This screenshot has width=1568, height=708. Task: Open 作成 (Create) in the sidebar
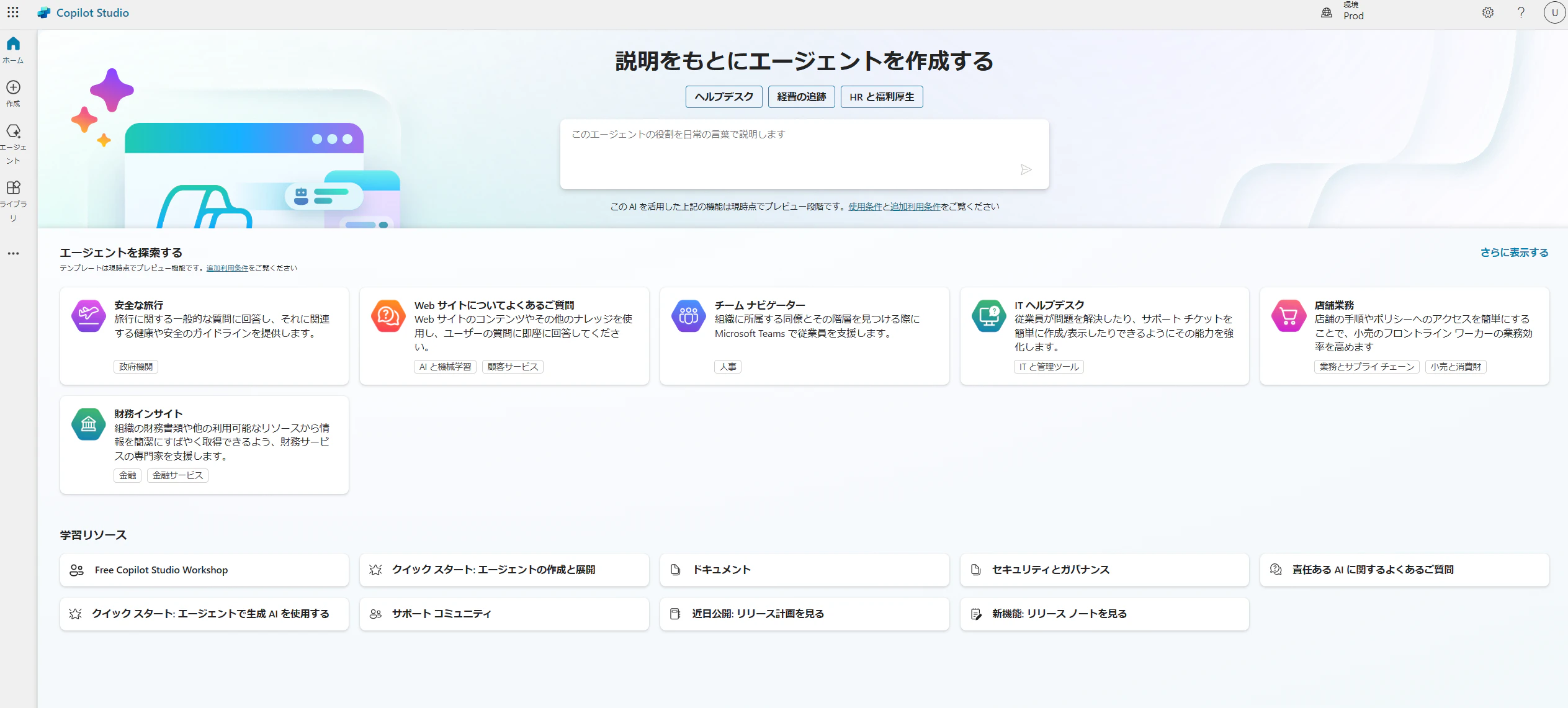coord(13,93)
